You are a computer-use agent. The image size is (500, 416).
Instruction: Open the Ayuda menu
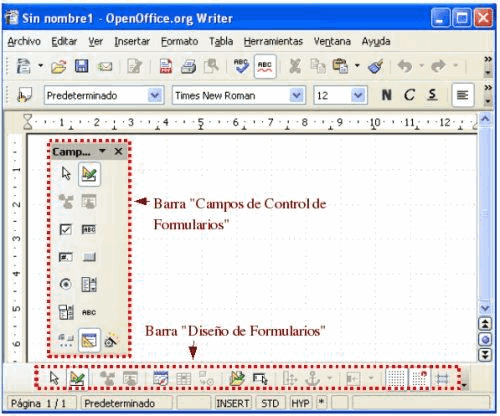point(376,41)
